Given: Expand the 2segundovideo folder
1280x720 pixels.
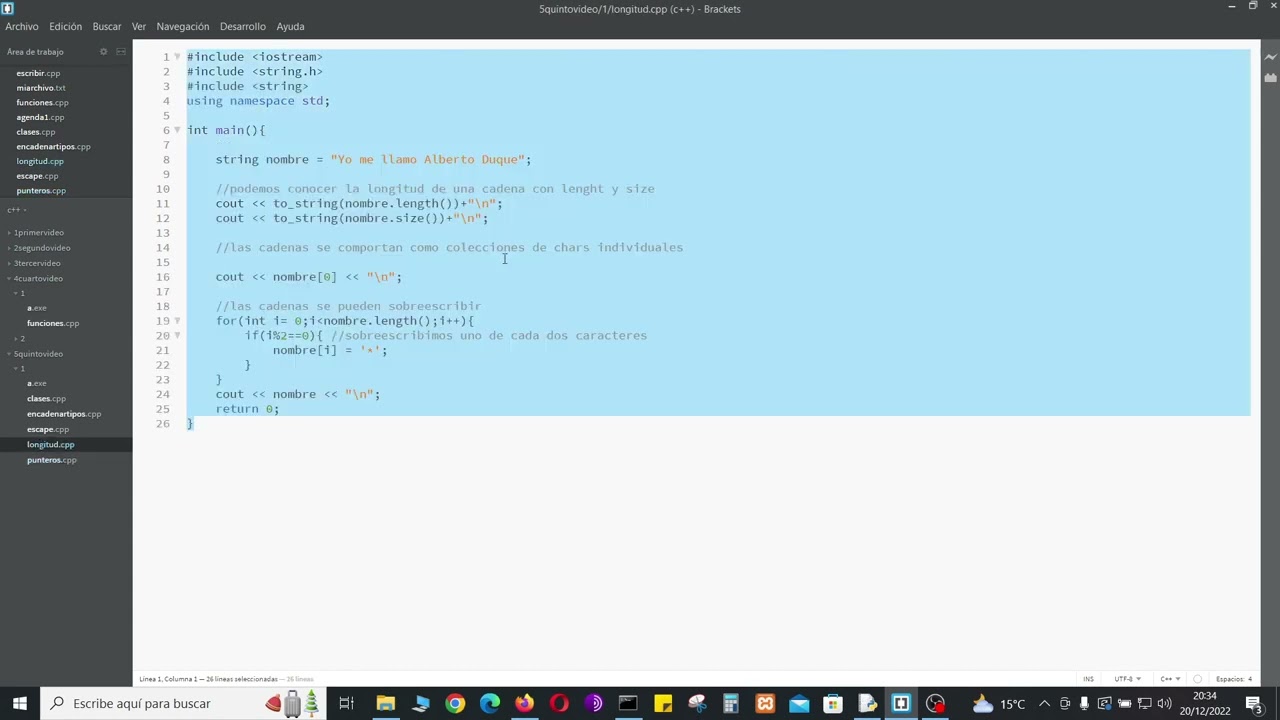Looking at the screenshot, I should 41,248.
